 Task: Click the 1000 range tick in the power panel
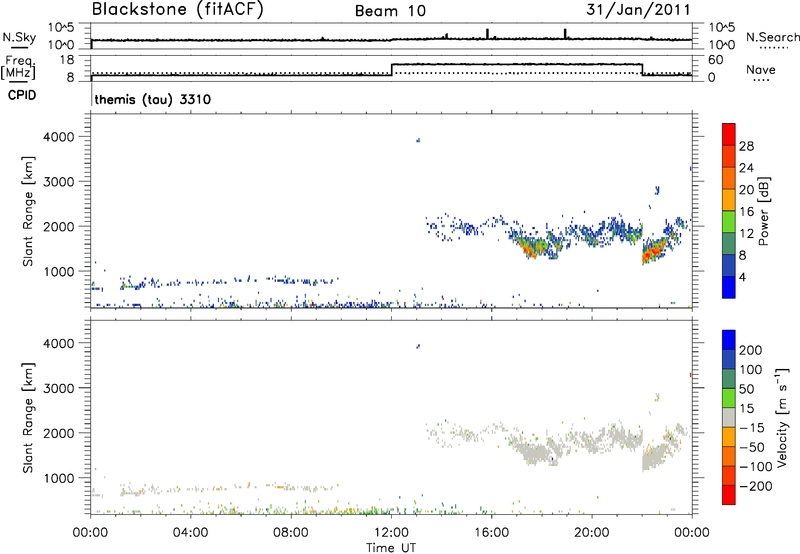coord(58,271)
